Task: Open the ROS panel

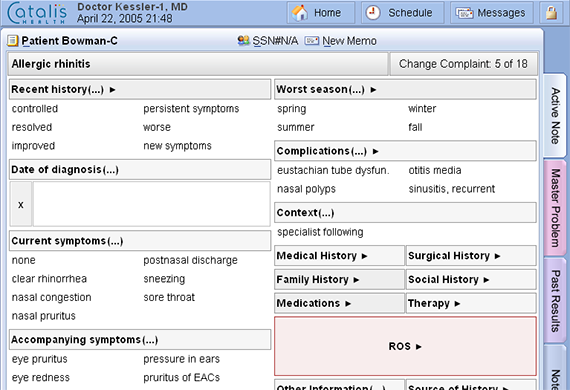Action: coord(405,346)
